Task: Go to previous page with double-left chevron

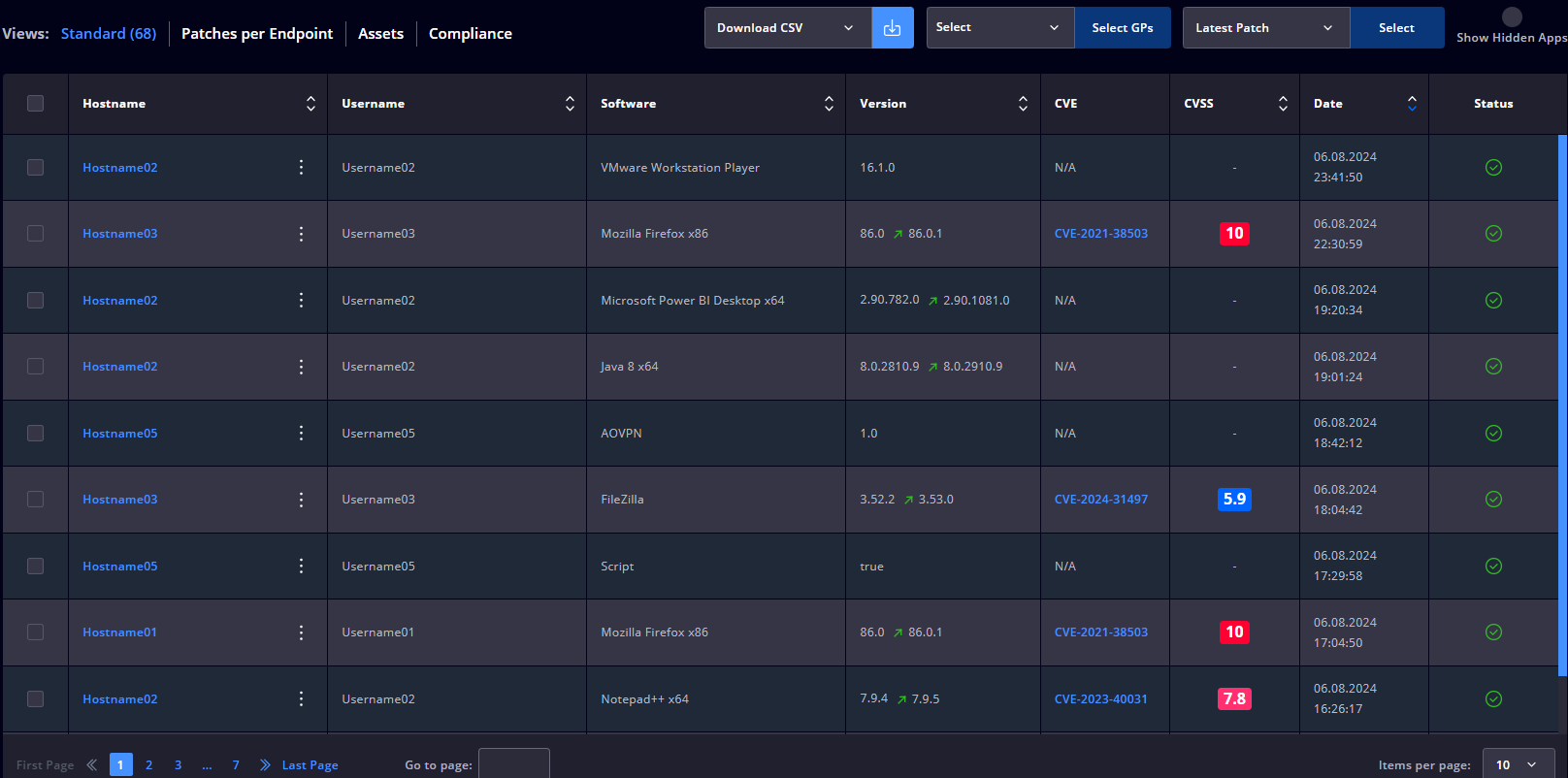Action: click(91, 764)
